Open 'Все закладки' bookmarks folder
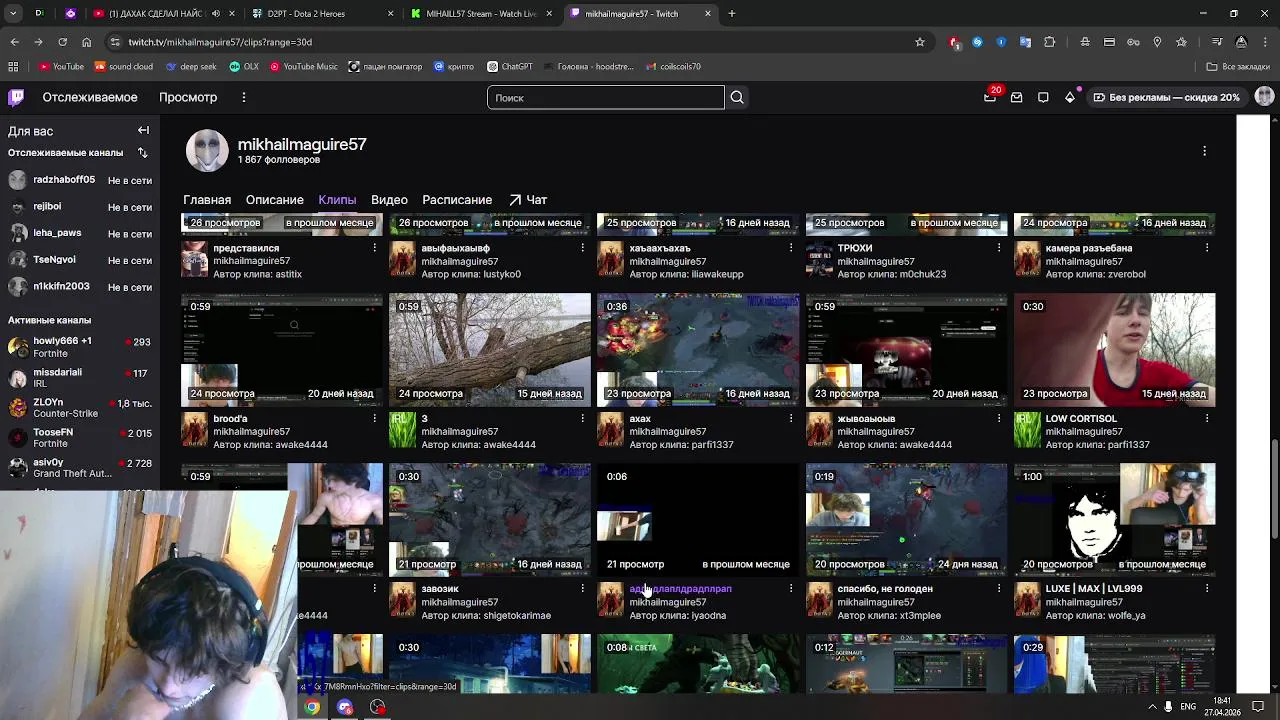Screen dimensions: 1280x720 (1238, 67)
